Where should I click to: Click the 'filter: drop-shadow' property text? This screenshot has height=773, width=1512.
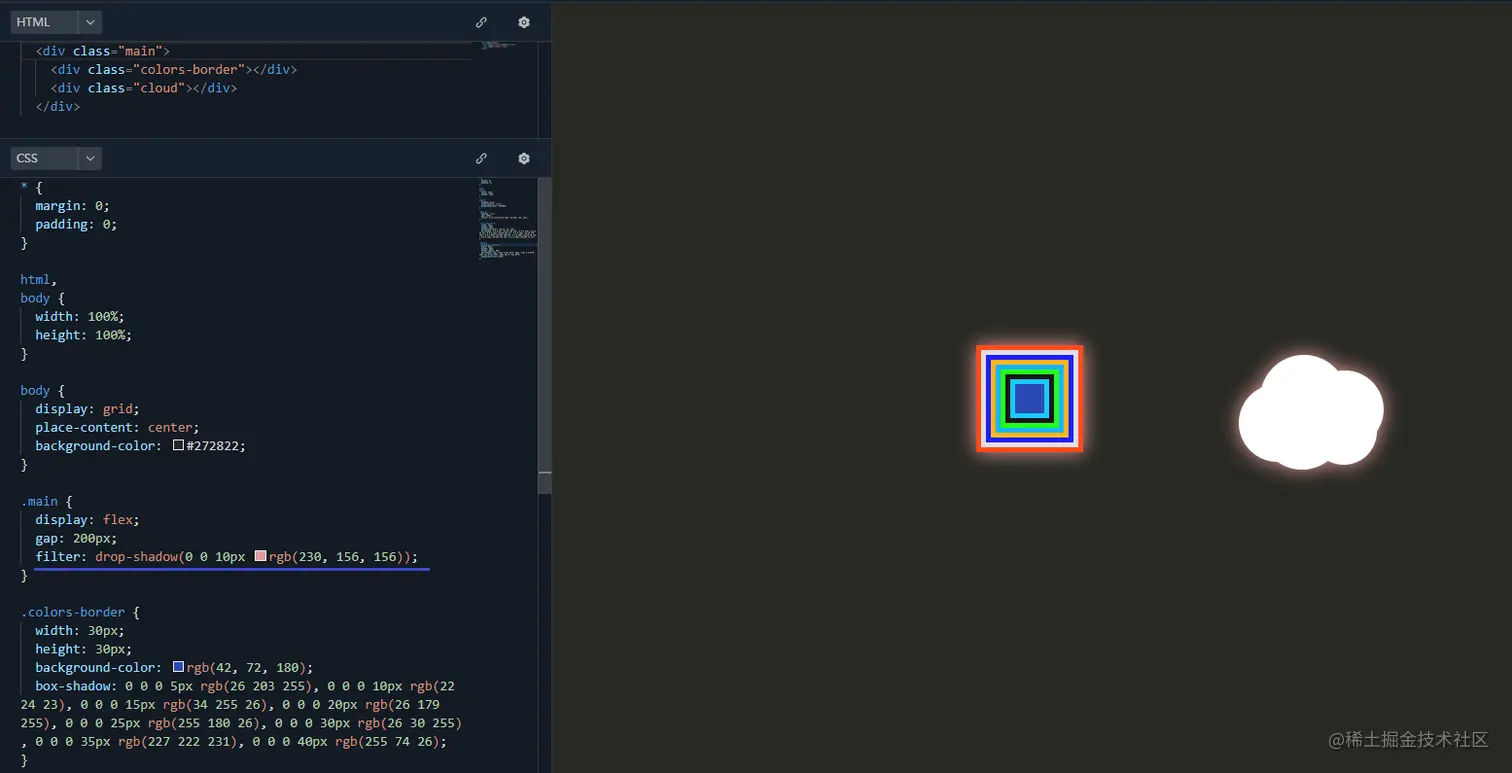226,556
